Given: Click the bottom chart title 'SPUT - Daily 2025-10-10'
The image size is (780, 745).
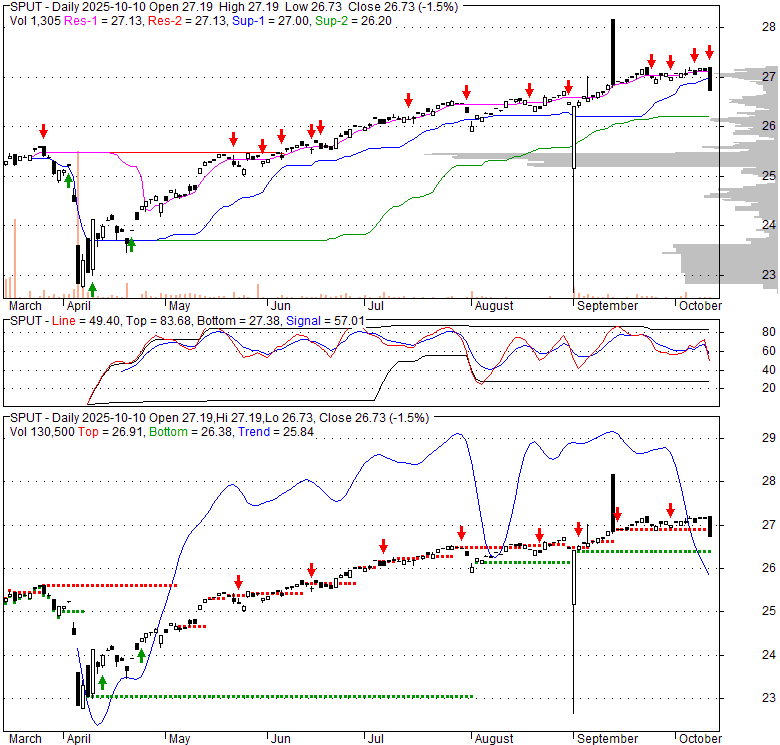Looking at the screenshot, I should coord(77,418).
